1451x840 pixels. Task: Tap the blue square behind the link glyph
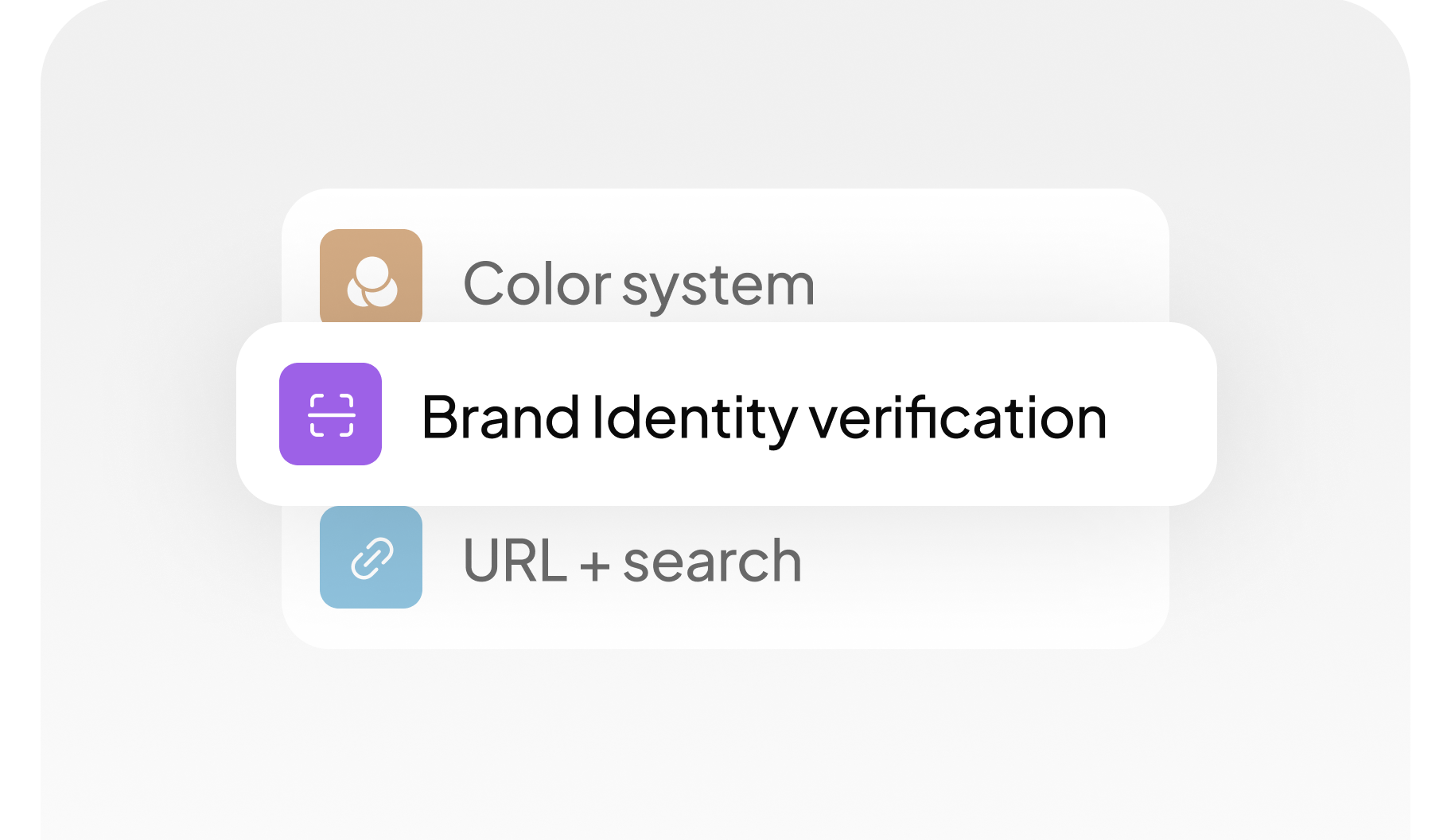(x=372, y=557)
